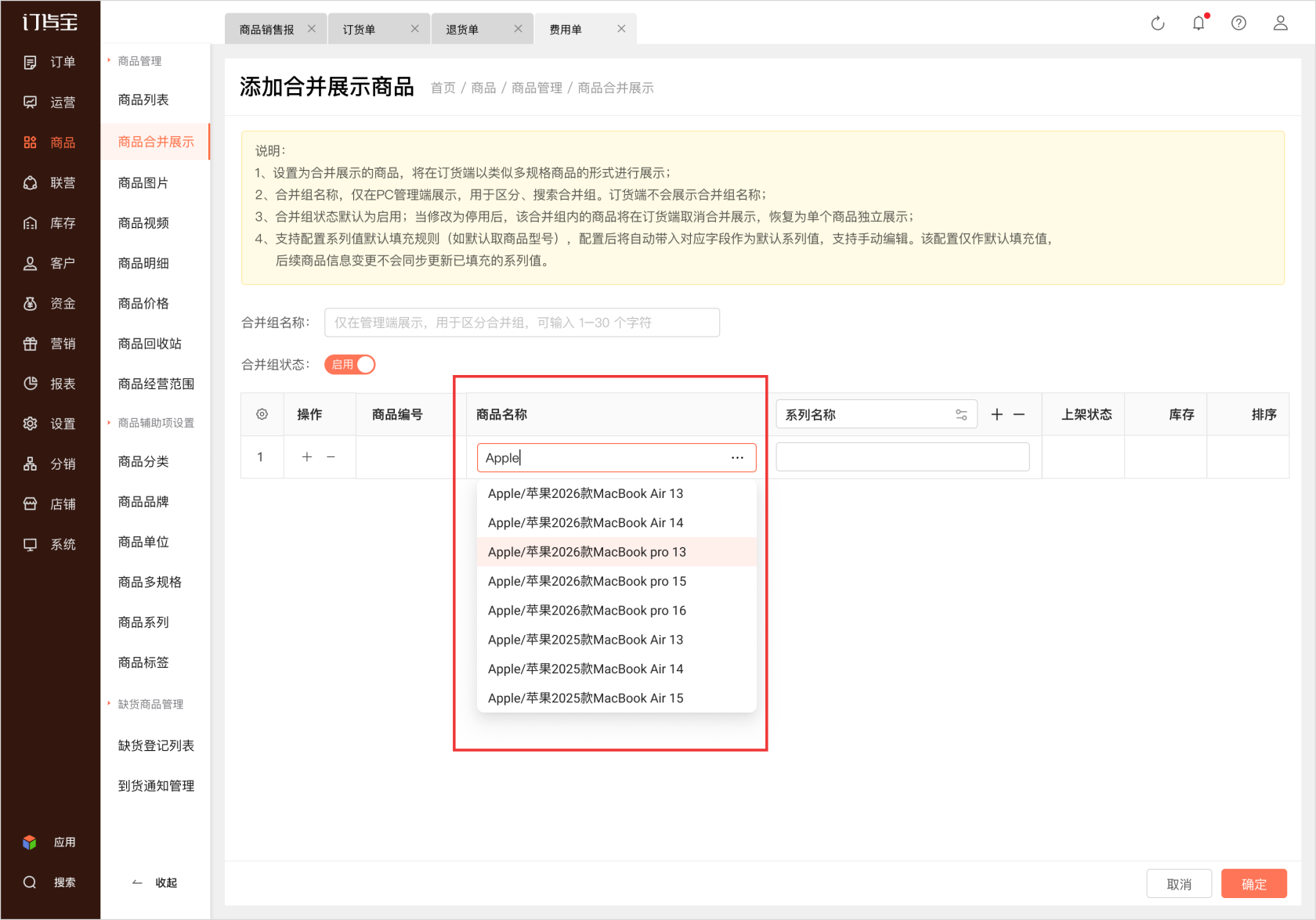
Task: Open the 订单 sidebar module
Action: coord(50,62)
